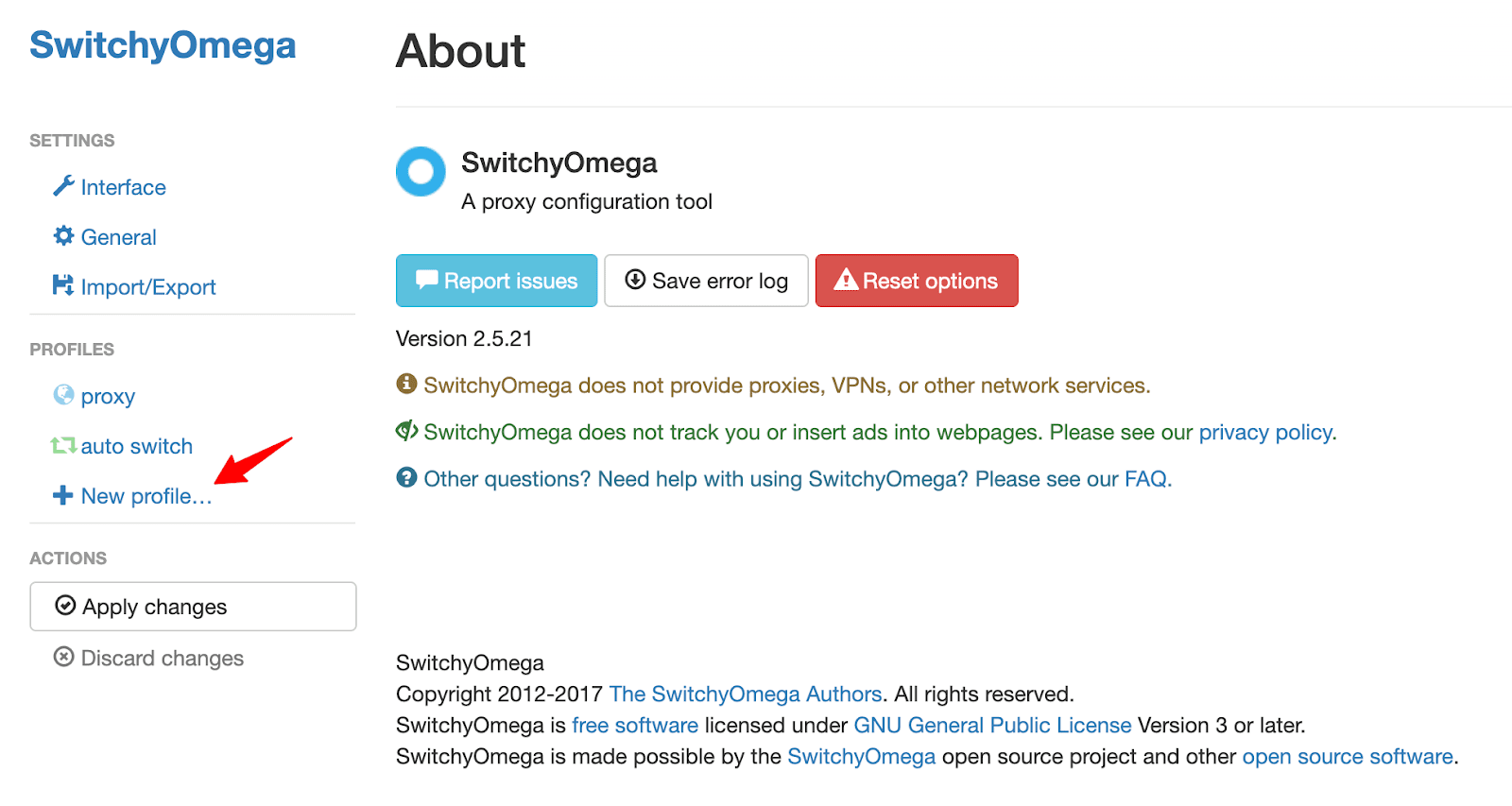The height and width of the screenshot is (806, 1512).
Task: Select the proxy profile
Action: (108, 397)
